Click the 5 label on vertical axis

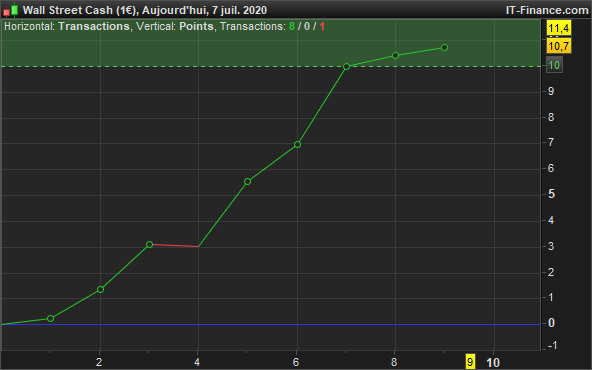pyautogui.click(x=552, y=194)
